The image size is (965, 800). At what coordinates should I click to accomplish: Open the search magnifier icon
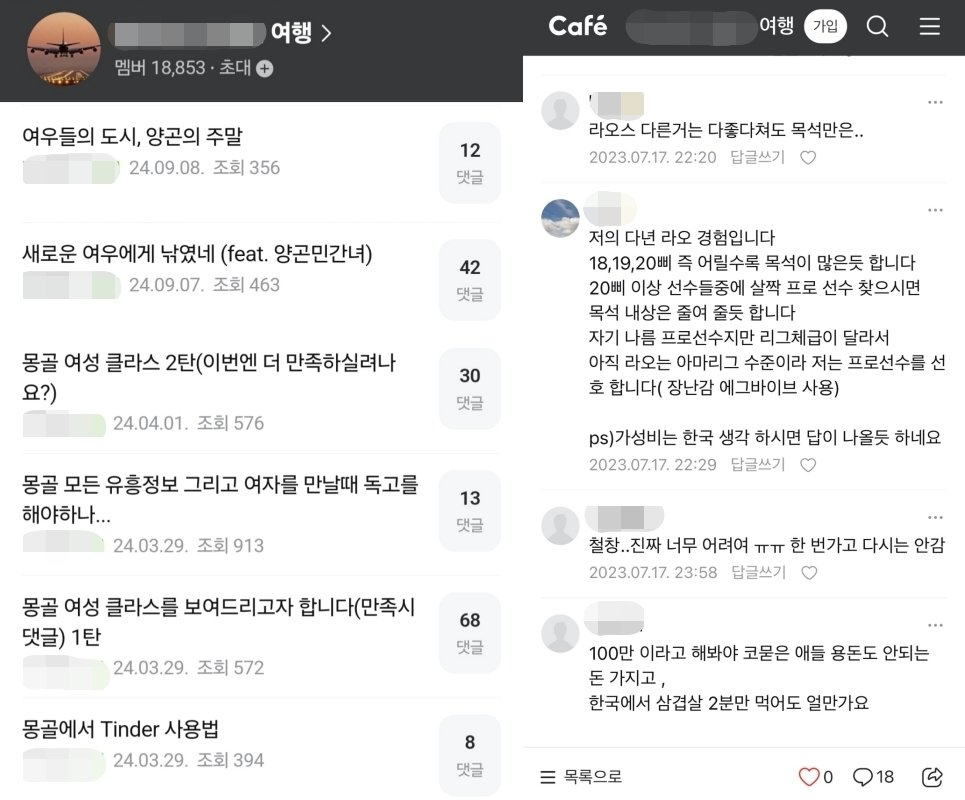(877, 26)
